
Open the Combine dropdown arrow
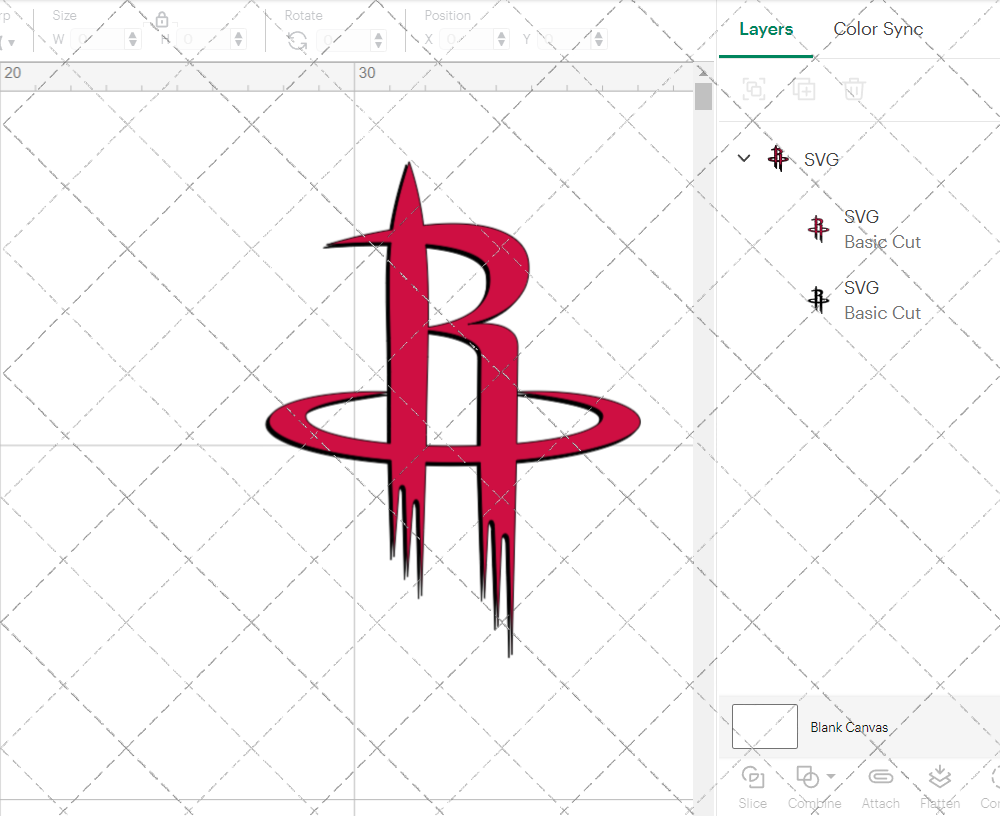click(830, 776)
